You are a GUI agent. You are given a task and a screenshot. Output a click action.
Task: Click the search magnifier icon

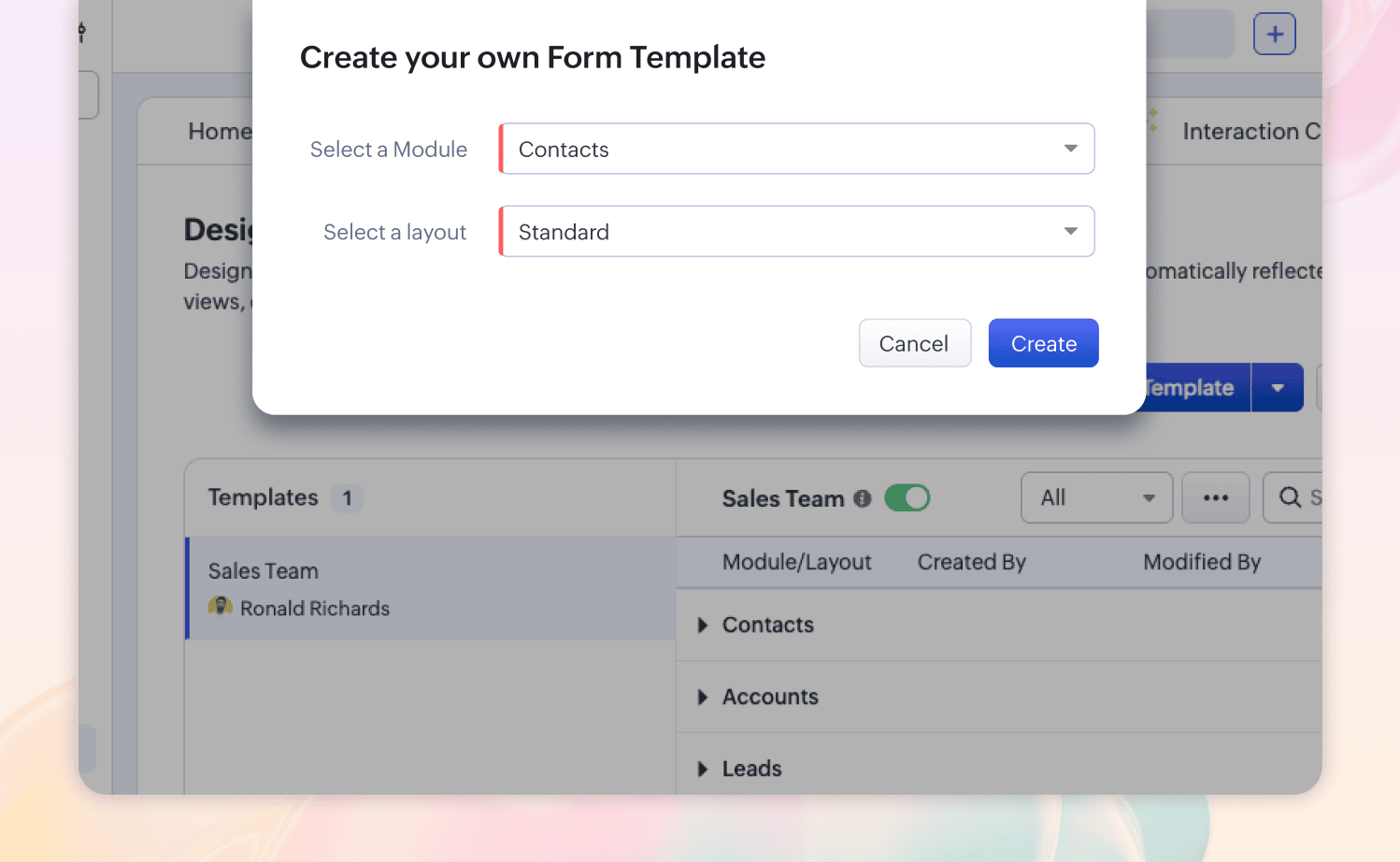[1290, 497]
